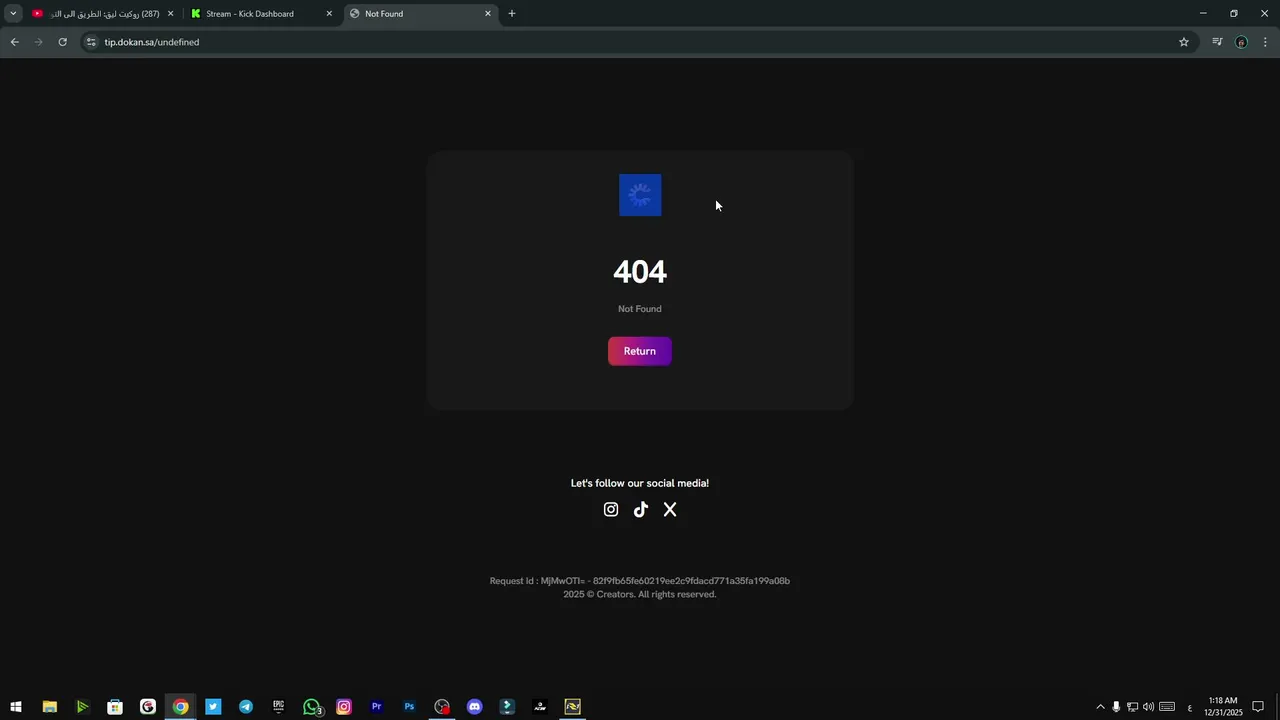Image resolution: width=1280 pixels, height=720 pixels.
Task: Open touch keyboard icon in tray
Action: click(x=1167, y=707)
